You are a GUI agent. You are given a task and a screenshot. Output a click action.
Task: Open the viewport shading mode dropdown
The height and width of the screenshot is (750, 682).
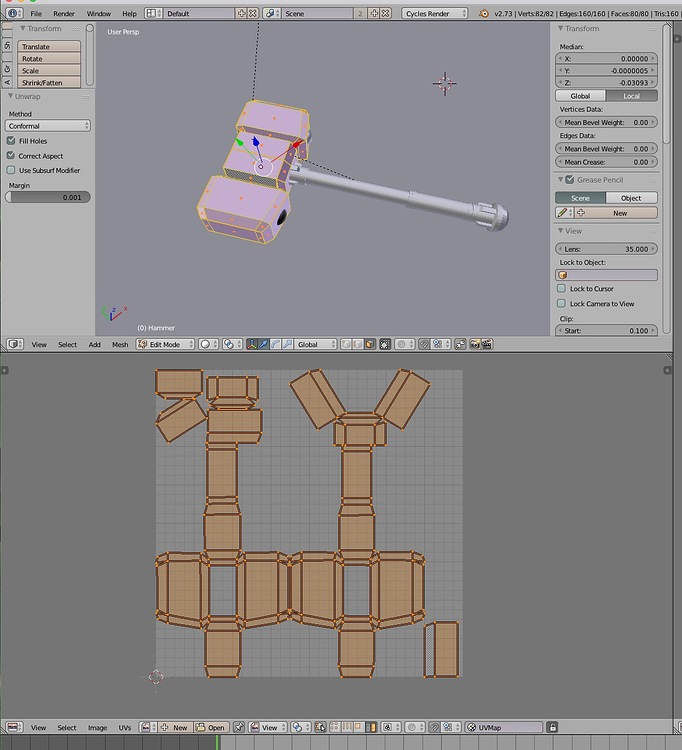[x=209, y=344]
